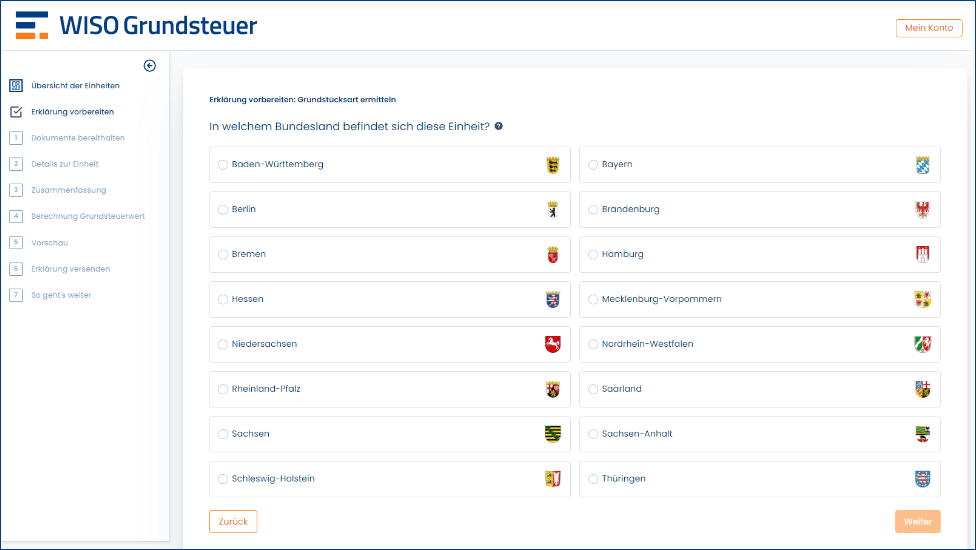Go to Details zur Einheit step
976x550 pixels.
[65, 164]
